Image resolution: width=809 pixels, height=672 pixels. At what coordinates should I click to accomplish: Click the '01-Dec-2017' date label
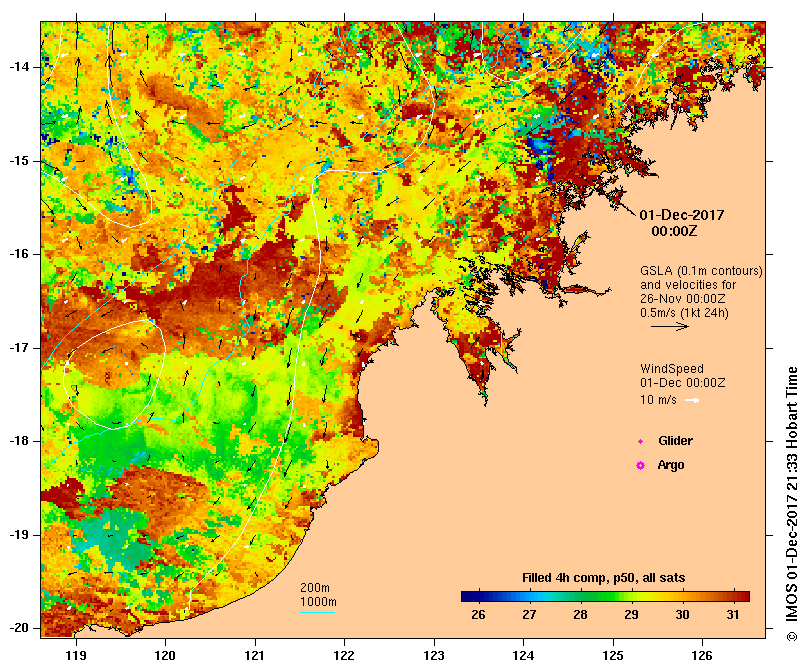(682, 215)
